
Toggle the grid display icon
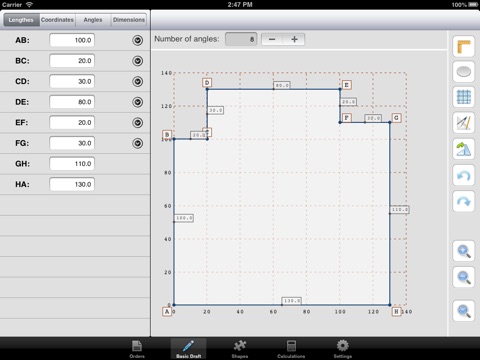coord(463,97)
